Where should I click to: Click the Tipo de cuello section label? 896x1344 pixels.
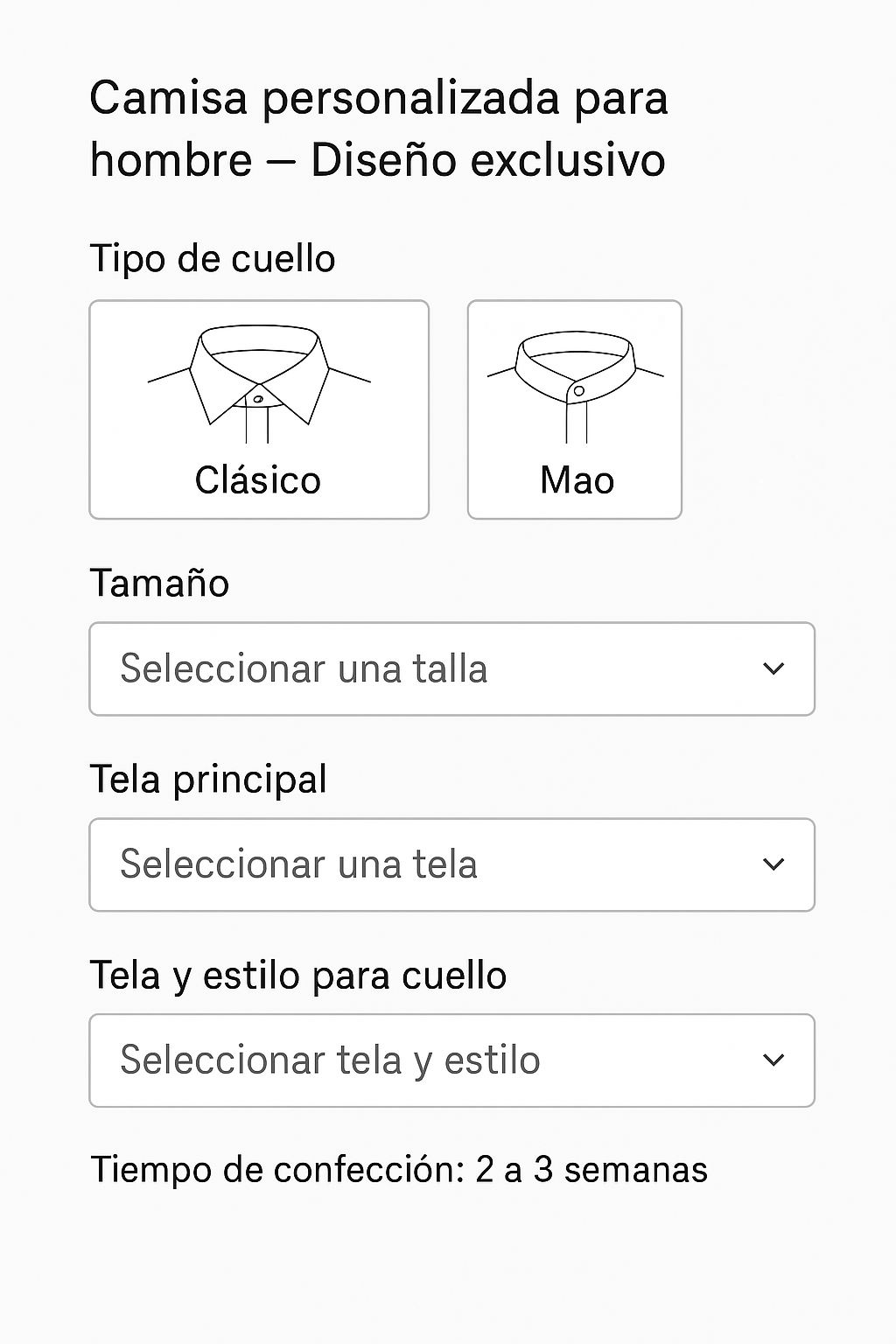[213, 259]
